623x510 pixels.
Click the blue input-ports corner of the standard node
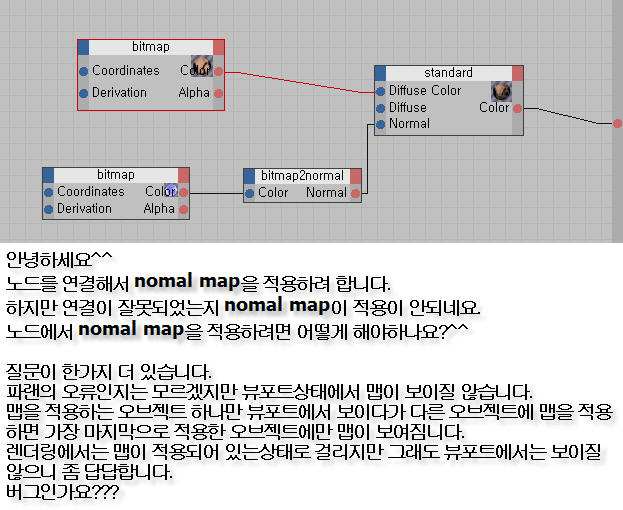pos(380,73)
